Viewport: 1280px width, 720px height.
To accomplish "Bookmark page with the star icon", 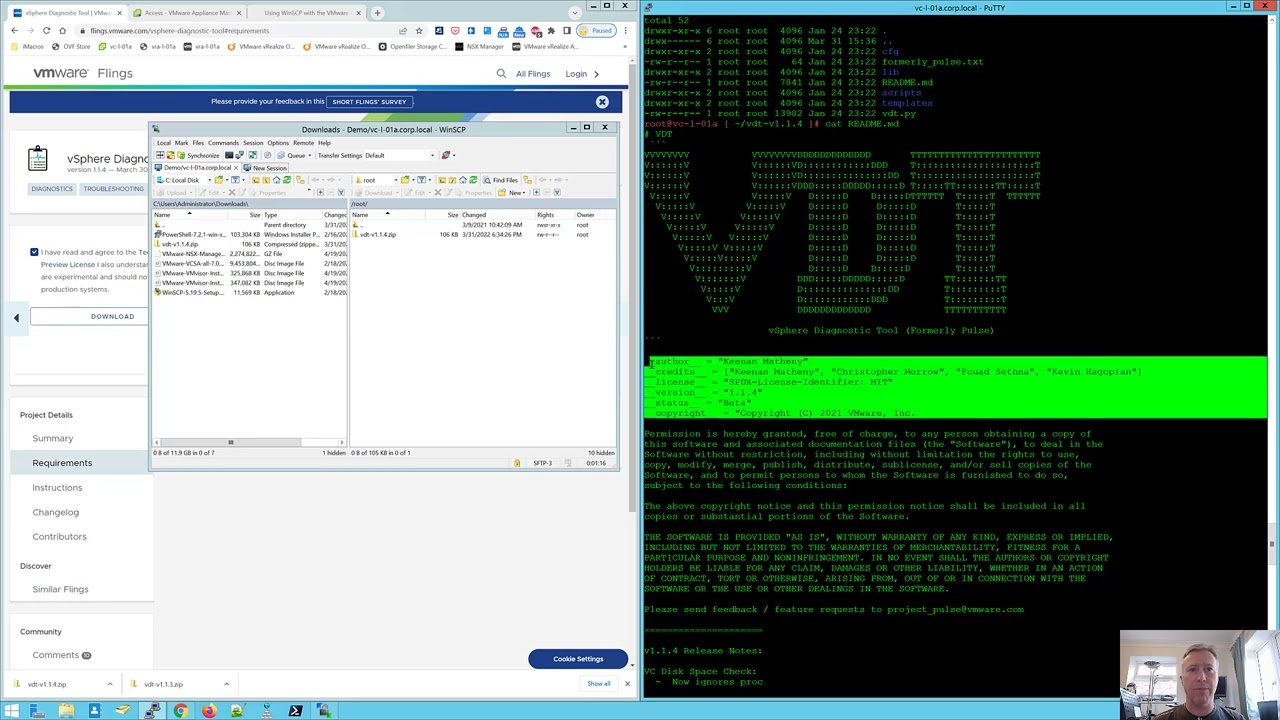I will [x=419, y=30].
